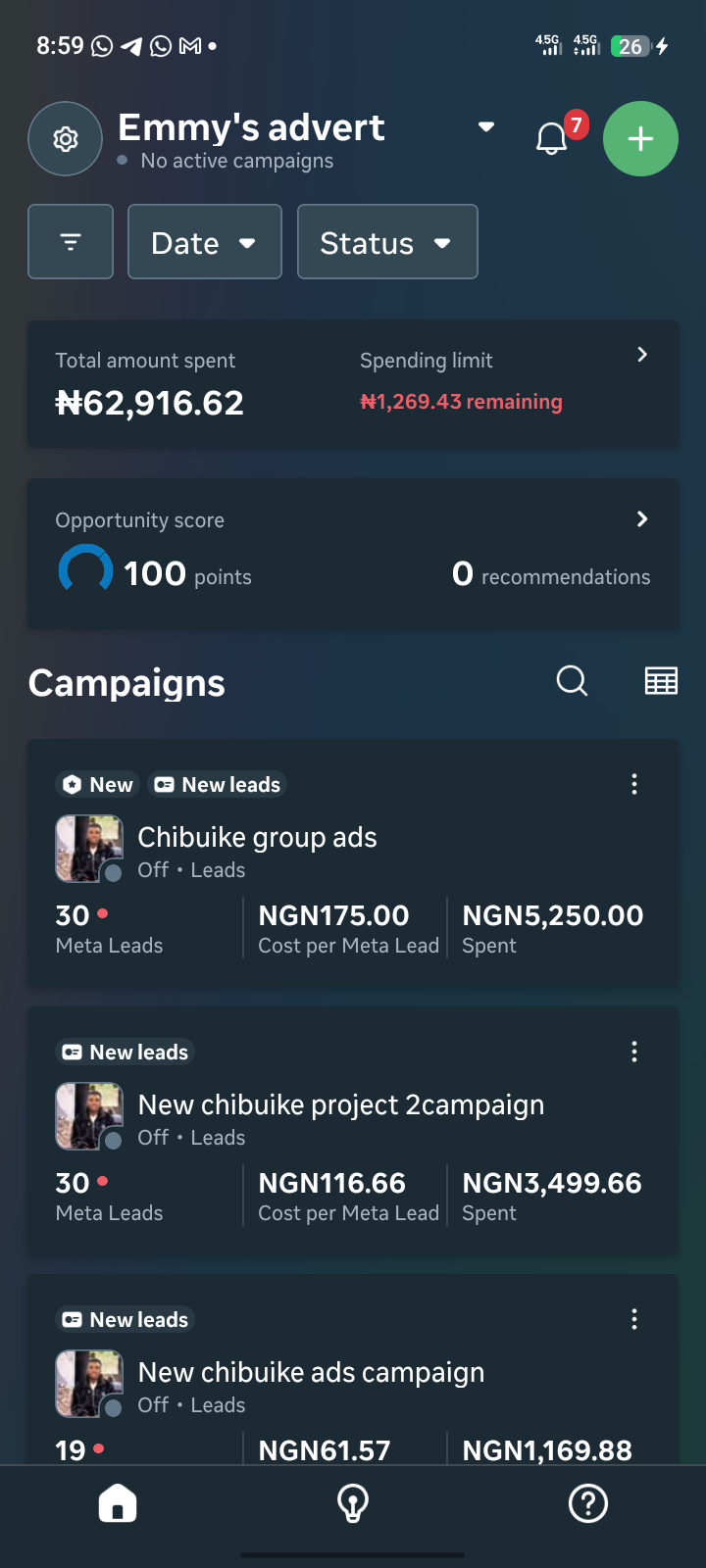View spending limit details chevron
Image resolution: width=706 pixels, height=1568 pixels.
pos(642,355)
